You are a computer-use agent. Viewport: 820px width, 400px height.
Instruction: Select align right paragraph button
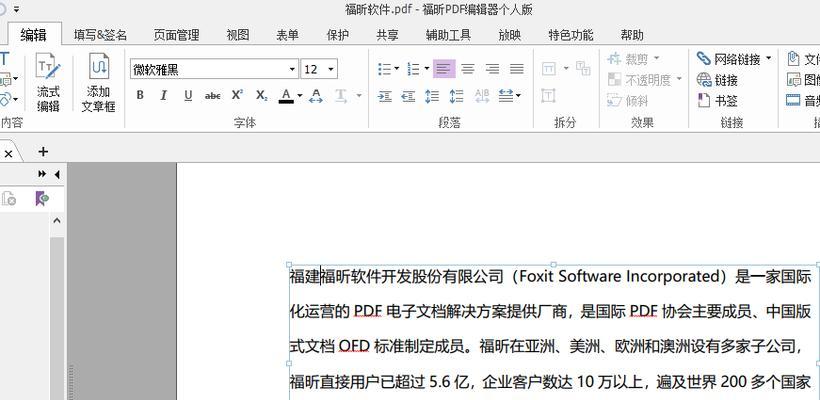(x=492, y=68)
